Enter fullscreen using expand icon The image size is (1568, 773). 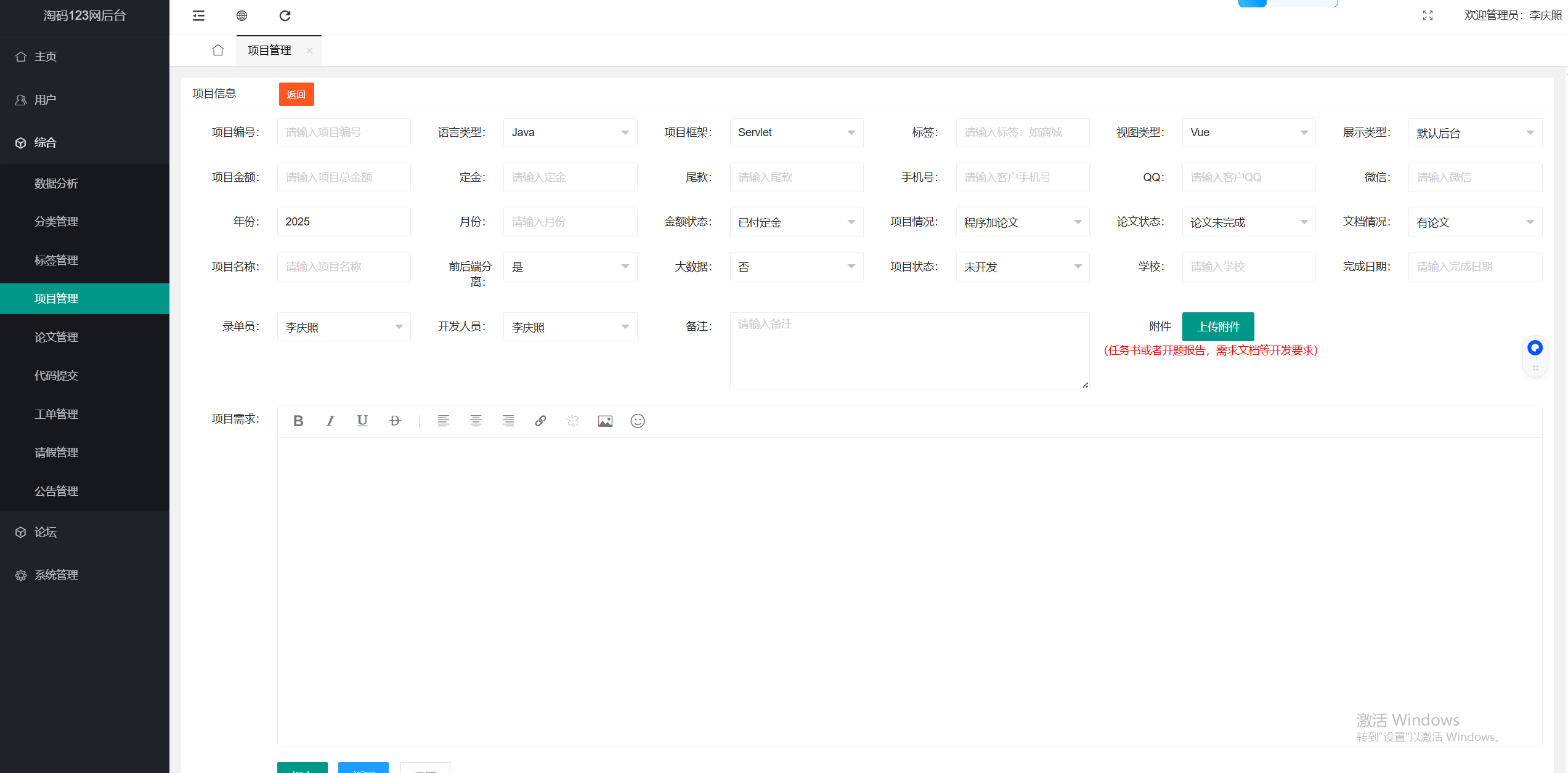1428,15
